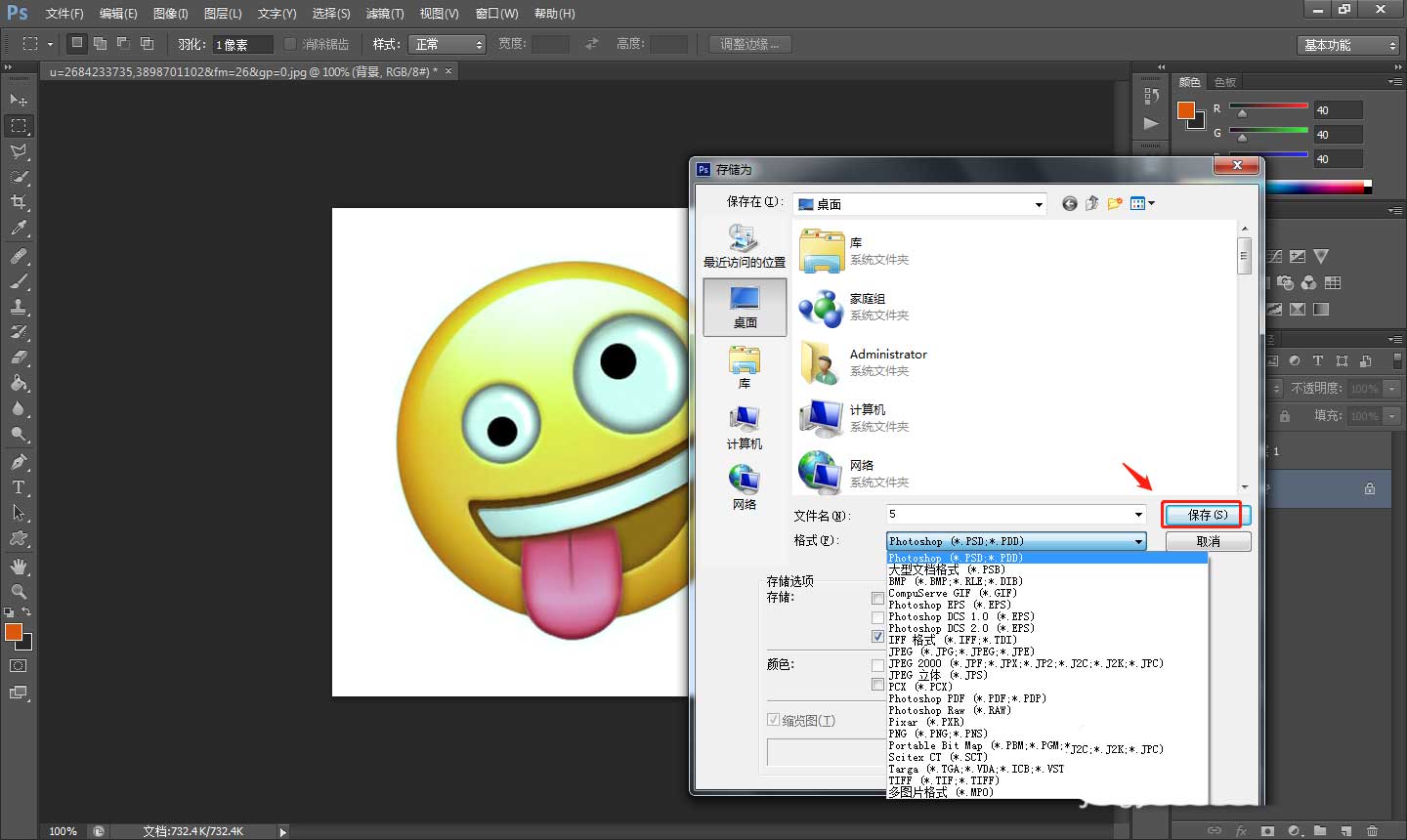
Task: Click the 保存(S) save button
Action: [x=1207, y=515]
